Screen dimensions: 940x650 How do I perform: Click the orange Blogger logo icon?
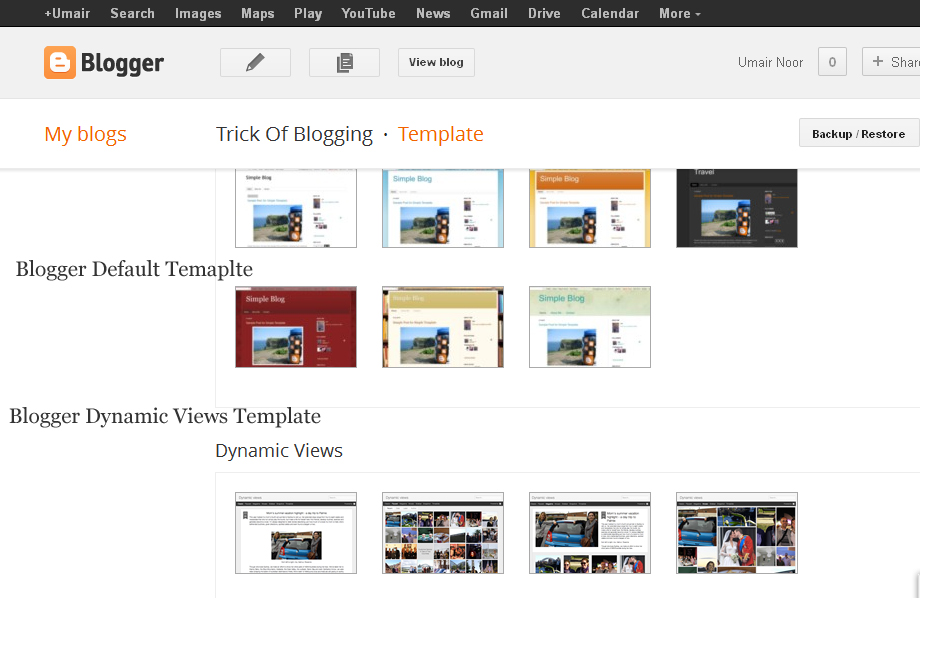coord(60,62)
